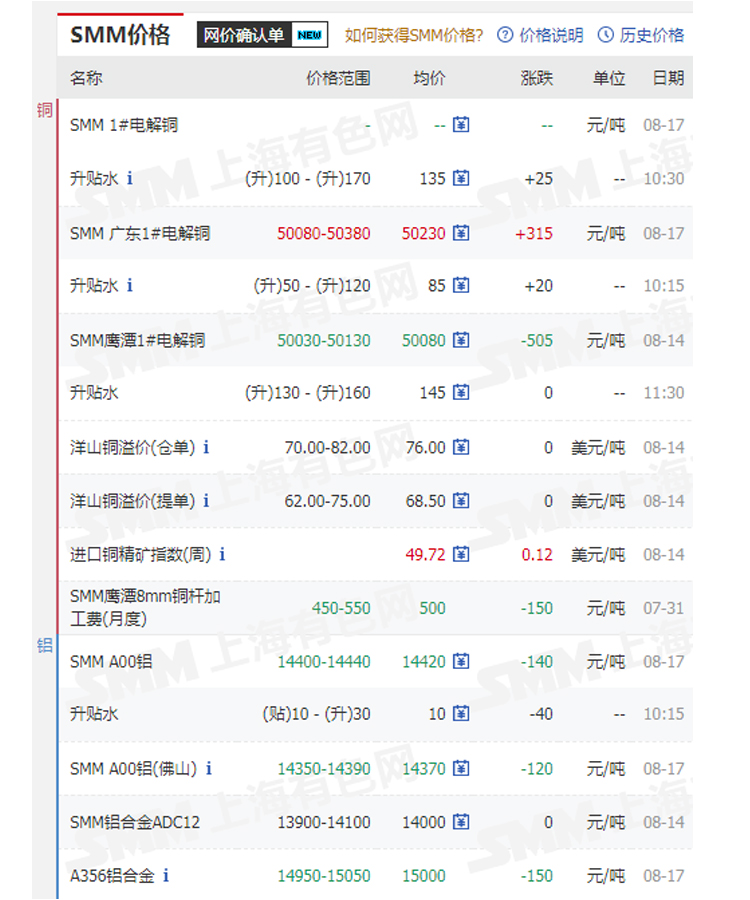Select the 铝 category on left sidebar
Viewport: 750px width, 900px height.
pyautogui.click(x=44, y=645)
